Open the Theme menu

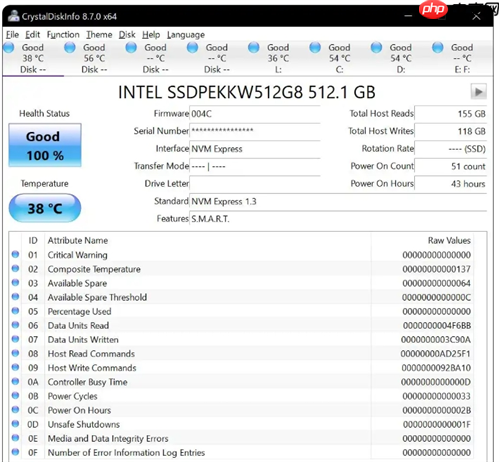tap(99, 35)
